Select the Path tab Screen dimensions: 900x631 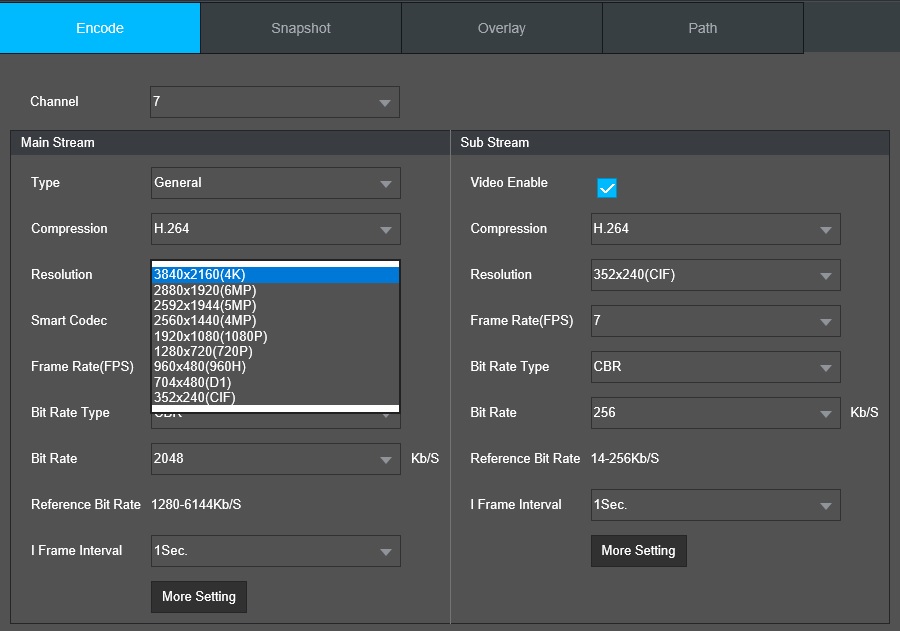[703, 28]
